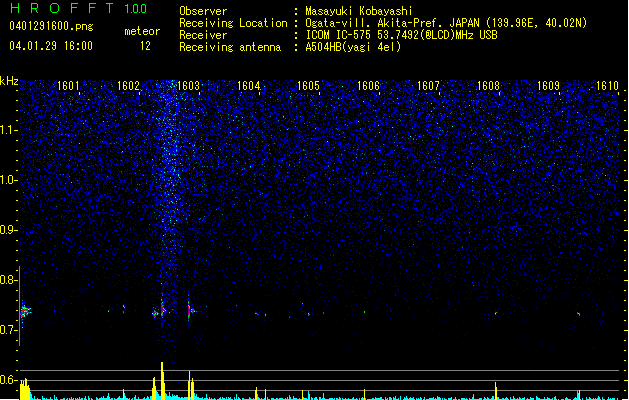Click the kHz axis unit label

9,81
